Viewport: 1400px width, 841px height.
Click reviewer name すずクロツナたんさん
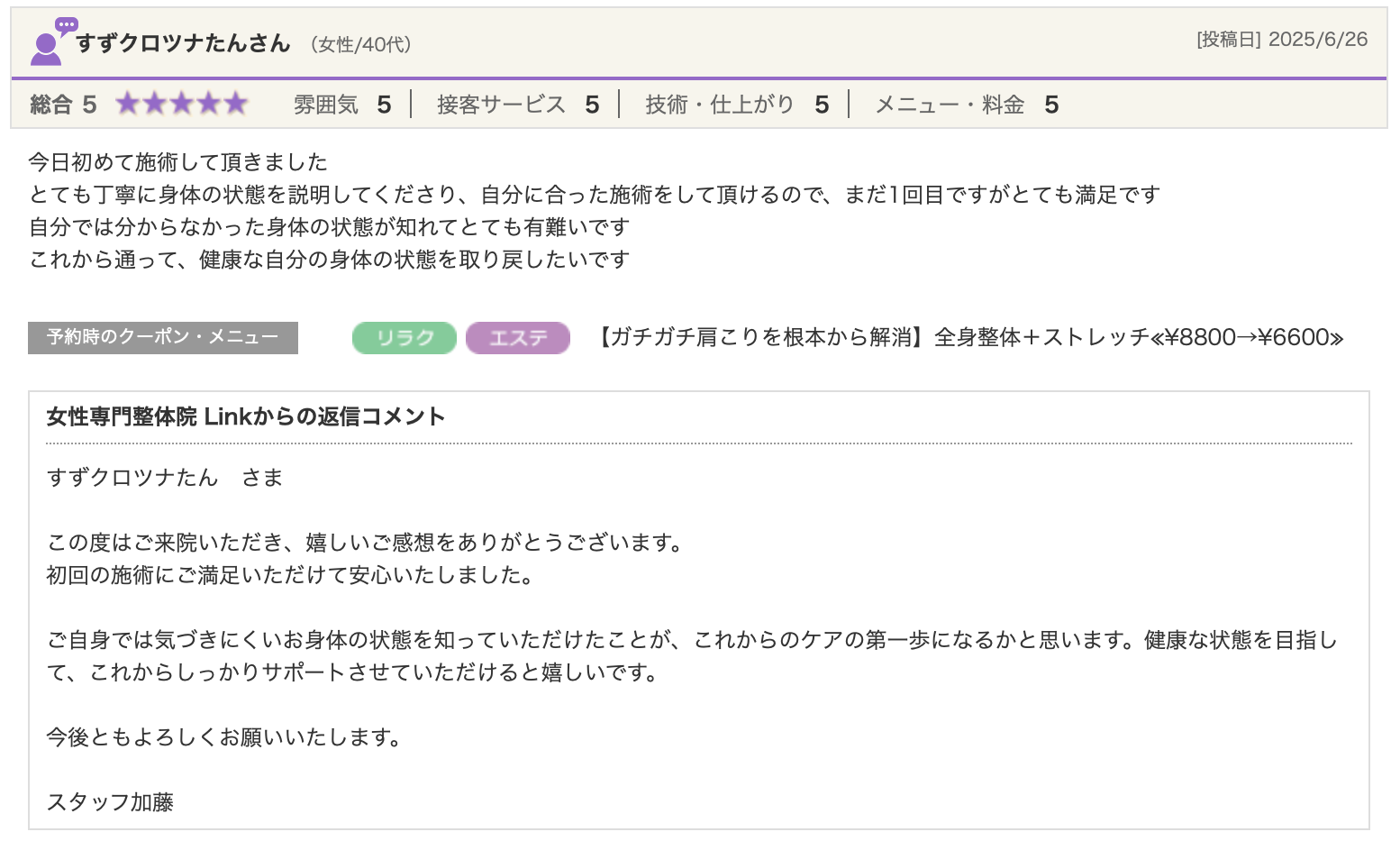click(x=183, y=43)
